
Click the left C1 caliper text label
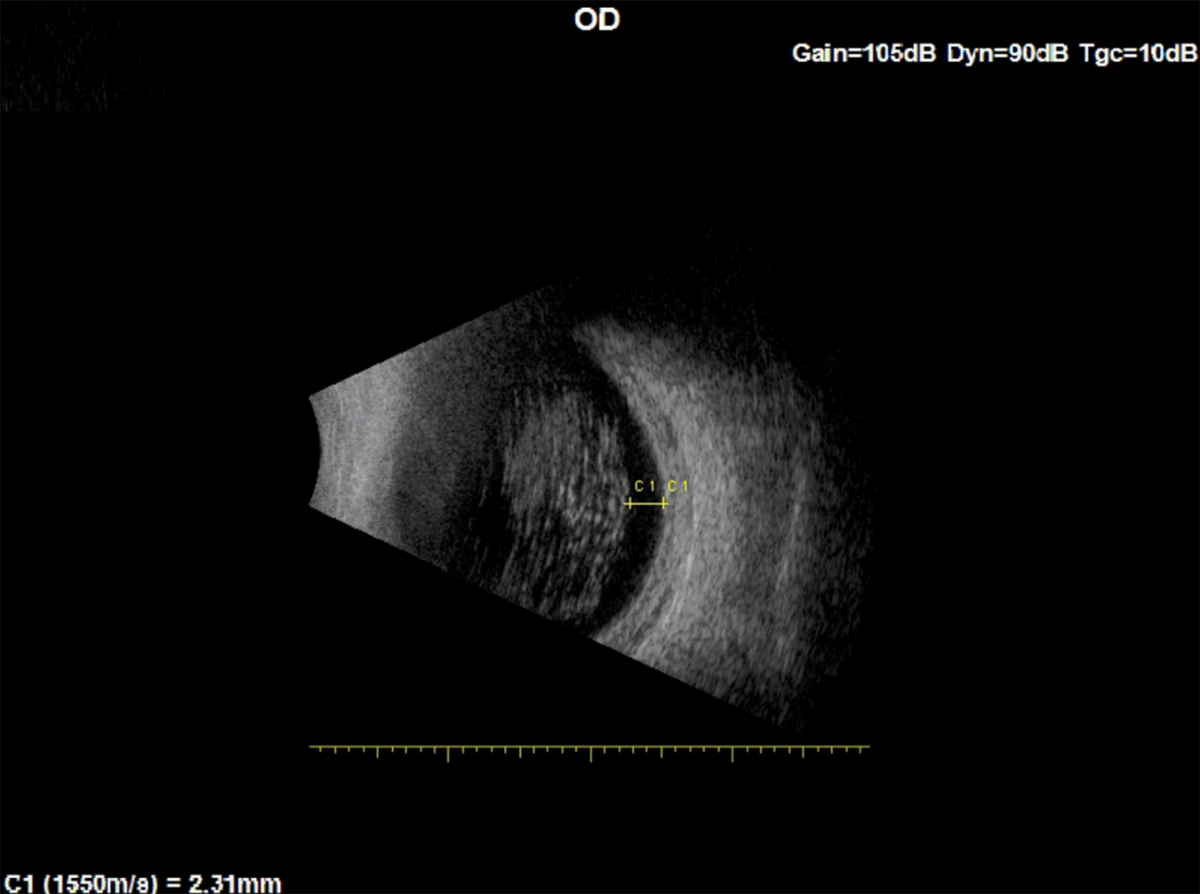pos(644,487)
